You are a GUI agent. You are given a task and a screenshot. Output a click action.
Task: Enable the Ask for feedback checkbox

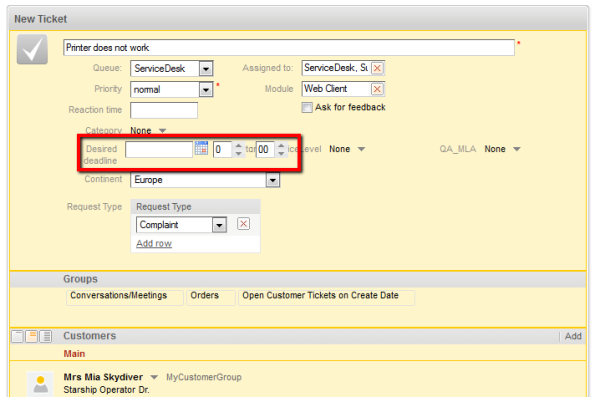[x=307, y=107]
